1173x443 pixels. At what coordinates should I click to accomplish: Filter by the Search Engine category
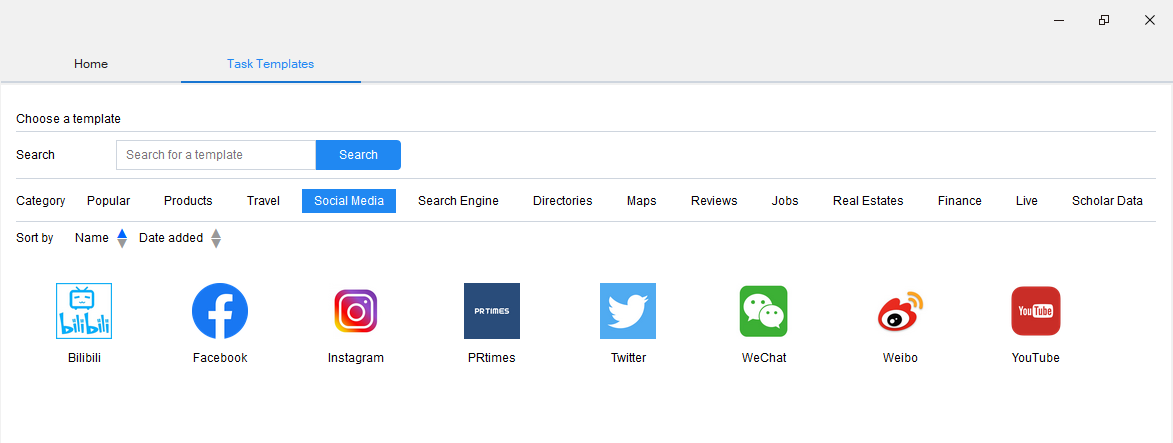tap(458, 201)
